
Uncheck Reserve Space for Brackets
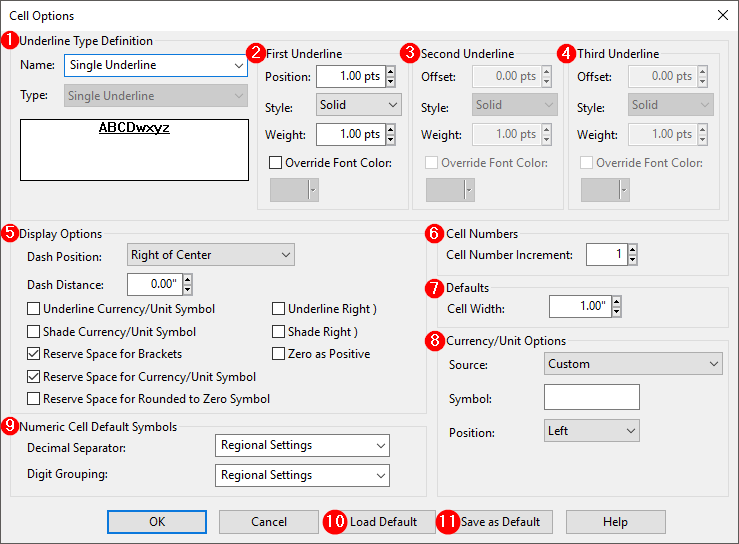point(35,354)
